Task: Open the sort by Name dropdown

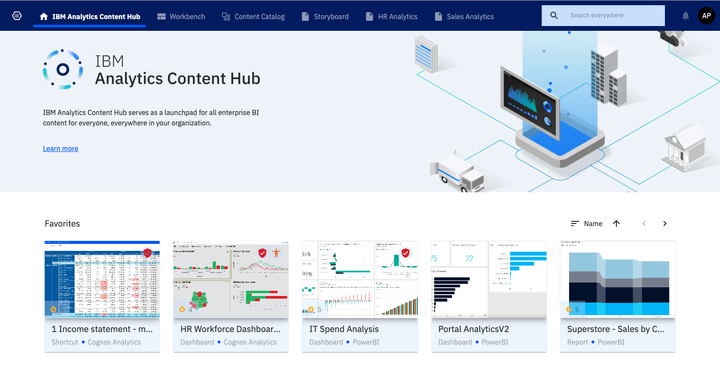Action: coord(593,224)
